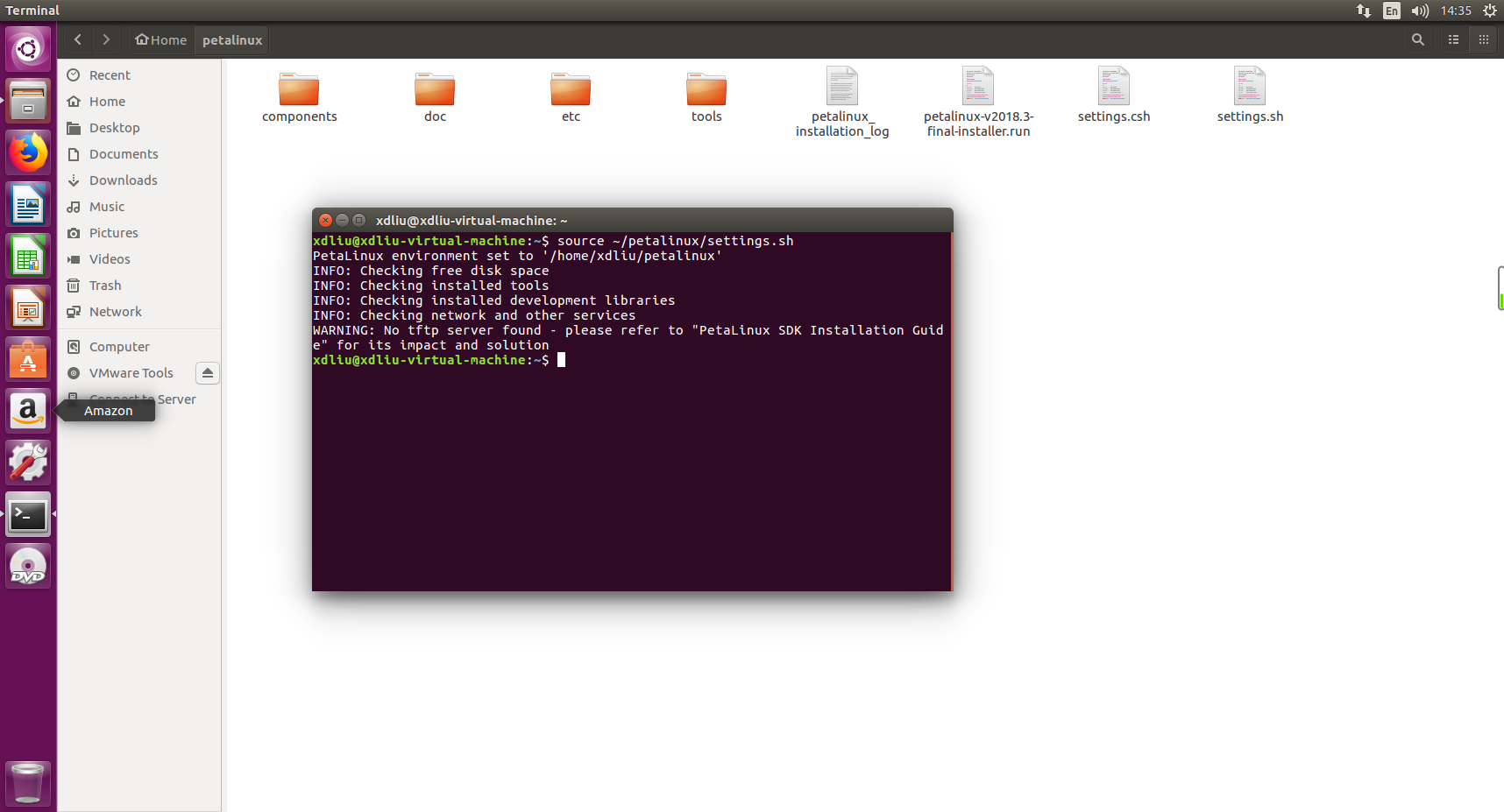The height and width of the screenshot is (812, 1504).
Task: Select the petalinux breadcrumb tab
Action: tap(231, 39)
